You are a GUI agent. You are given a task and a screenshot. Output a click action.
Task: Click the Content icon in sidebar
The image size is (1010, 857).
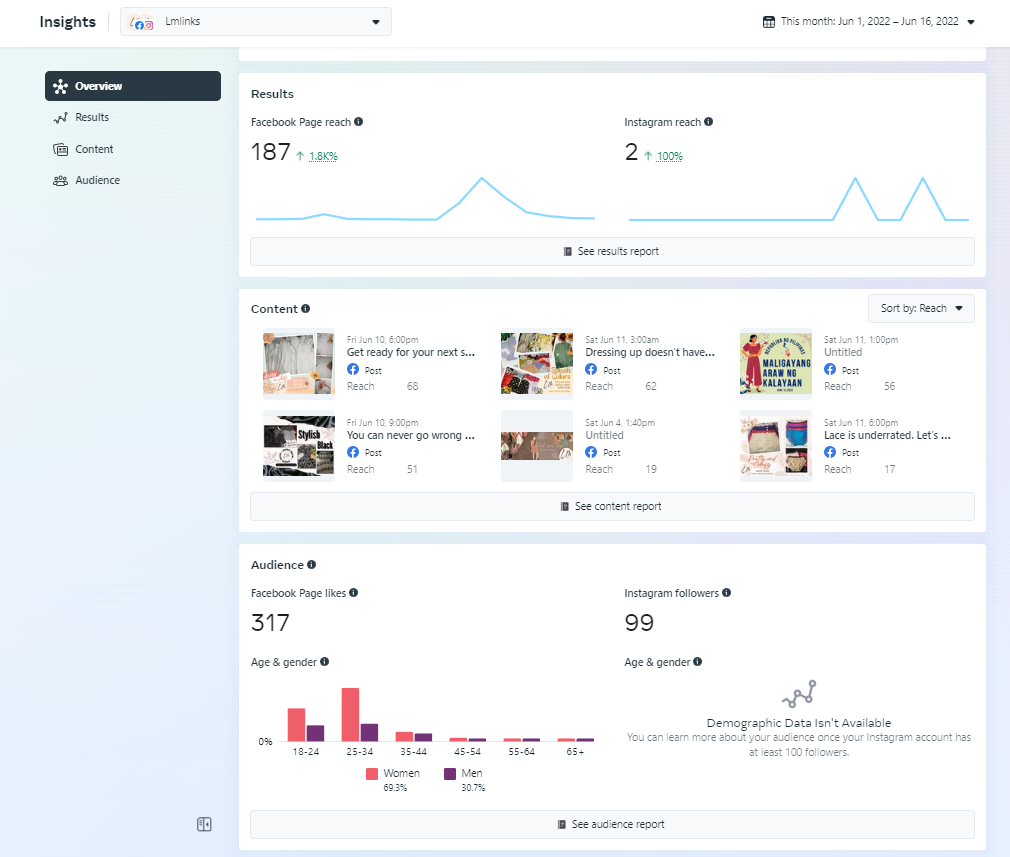(x=61, y=149)
